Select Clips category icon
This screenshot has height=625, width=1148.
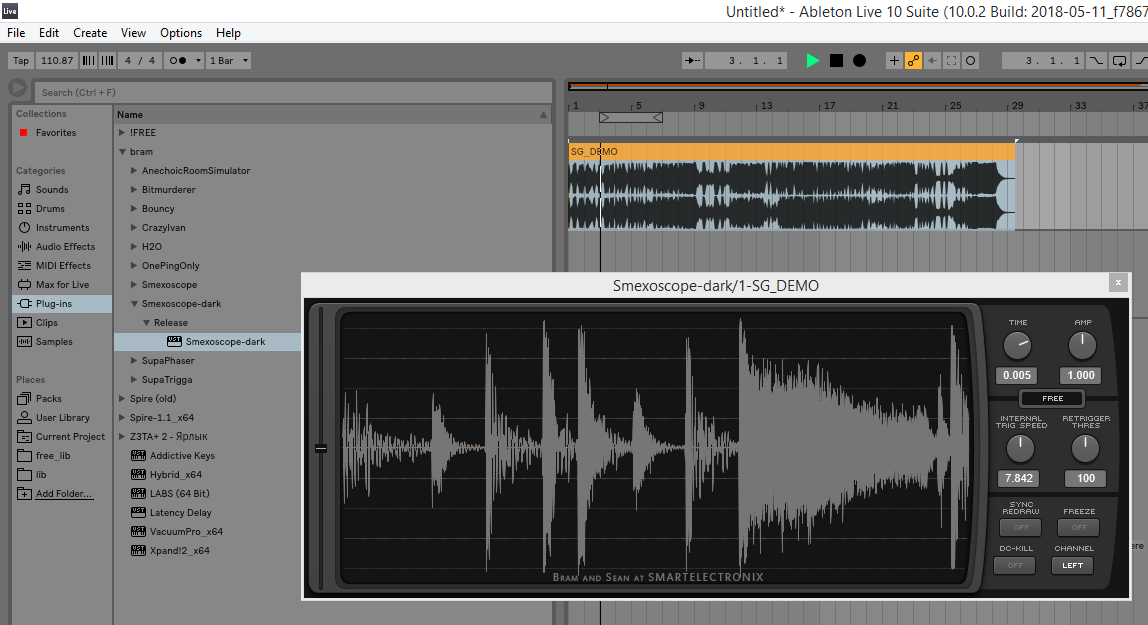pos(24,323)
